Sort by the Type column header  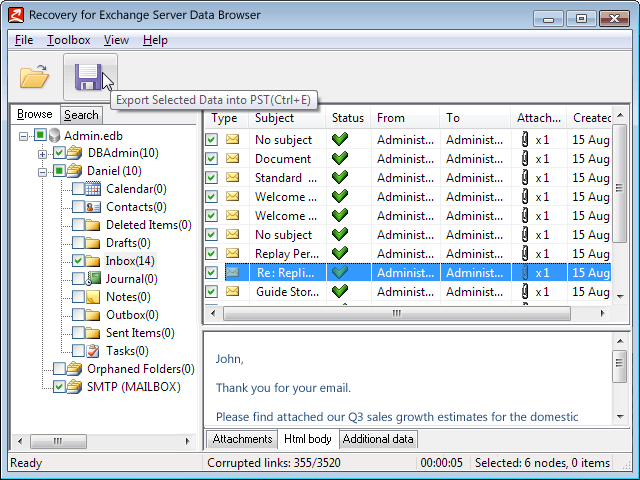pos(226,118)
